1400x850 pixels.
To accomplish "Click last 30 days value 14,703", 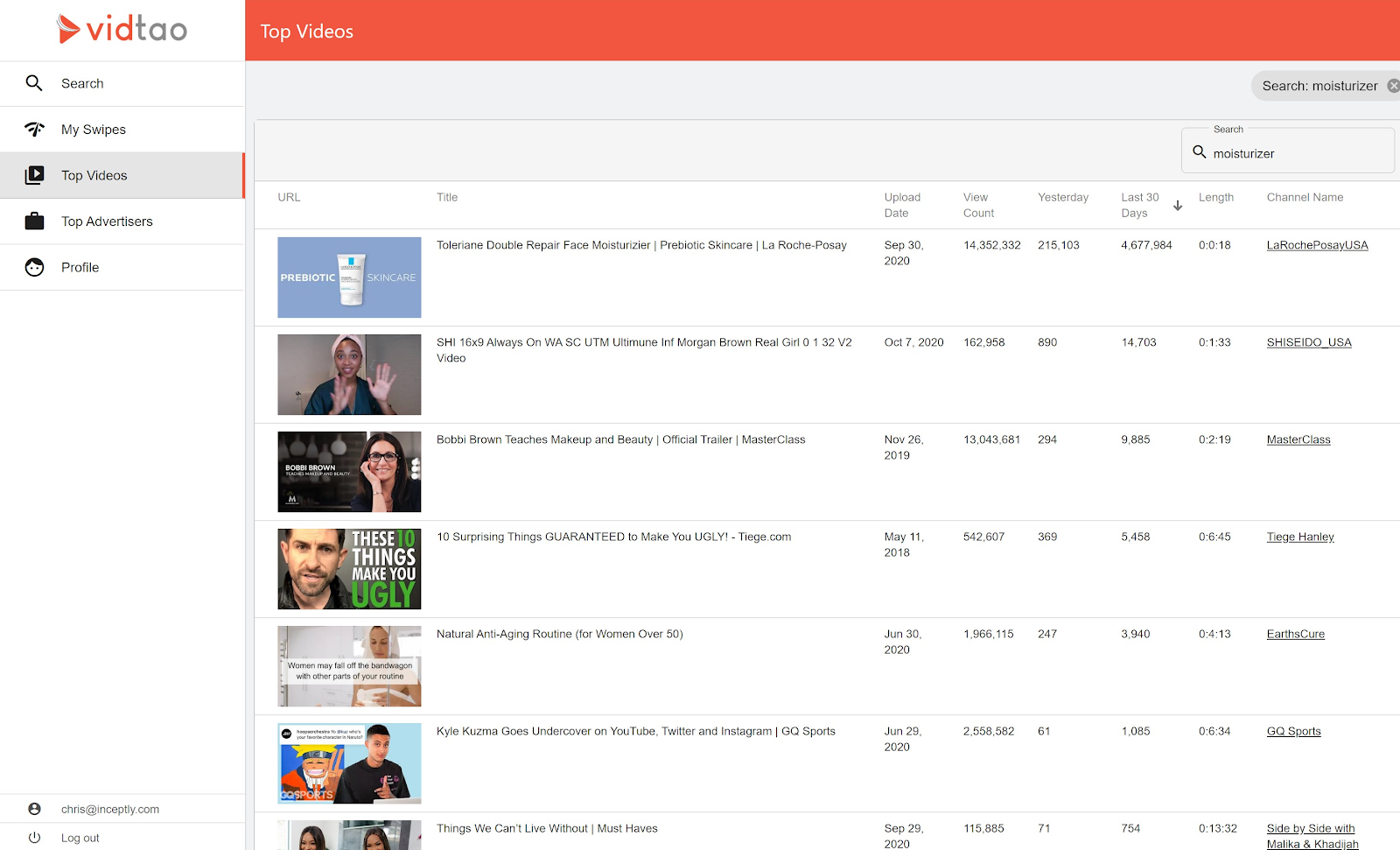I will [x=1138, y=342].
